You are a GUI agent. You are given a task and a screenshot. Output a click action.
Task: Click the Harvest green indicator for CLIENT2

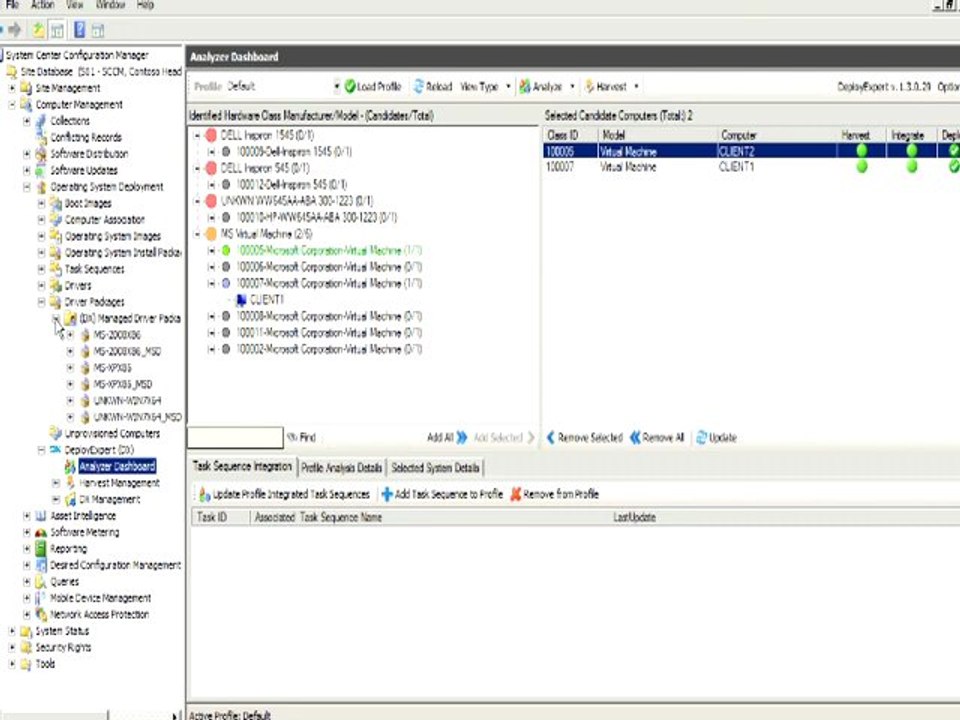861,151
